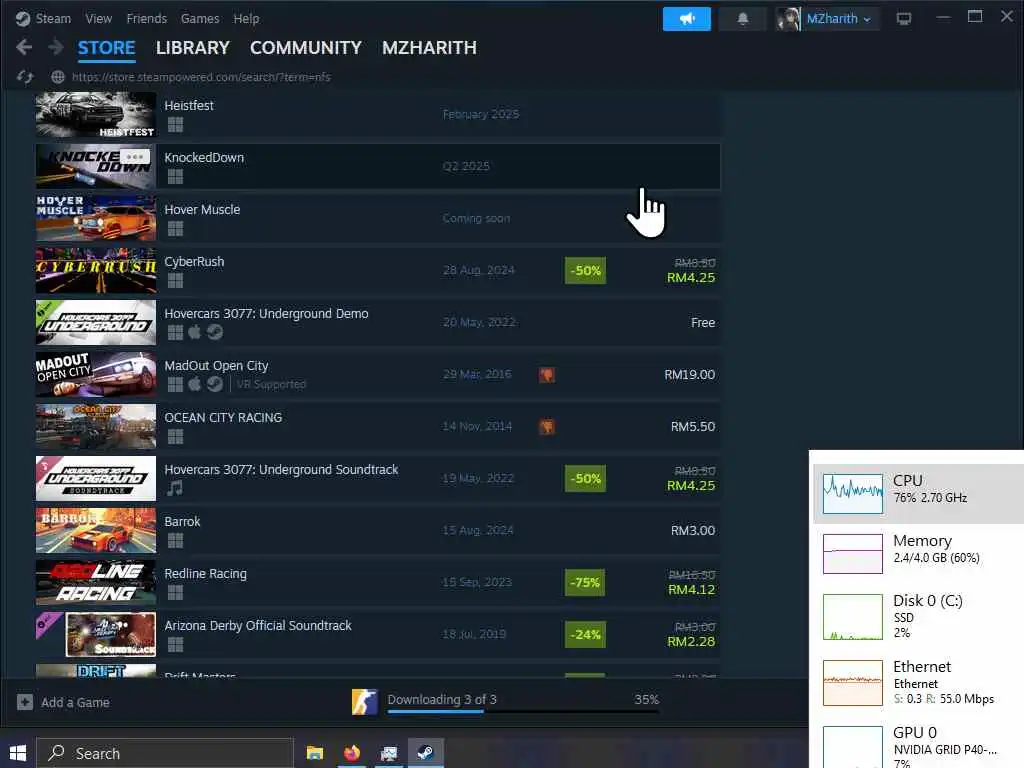This screenshot has height=768, width=1024.
Task: Click the music note icon under Hovercars Soundtrack
Action: (x=174, y=488)
